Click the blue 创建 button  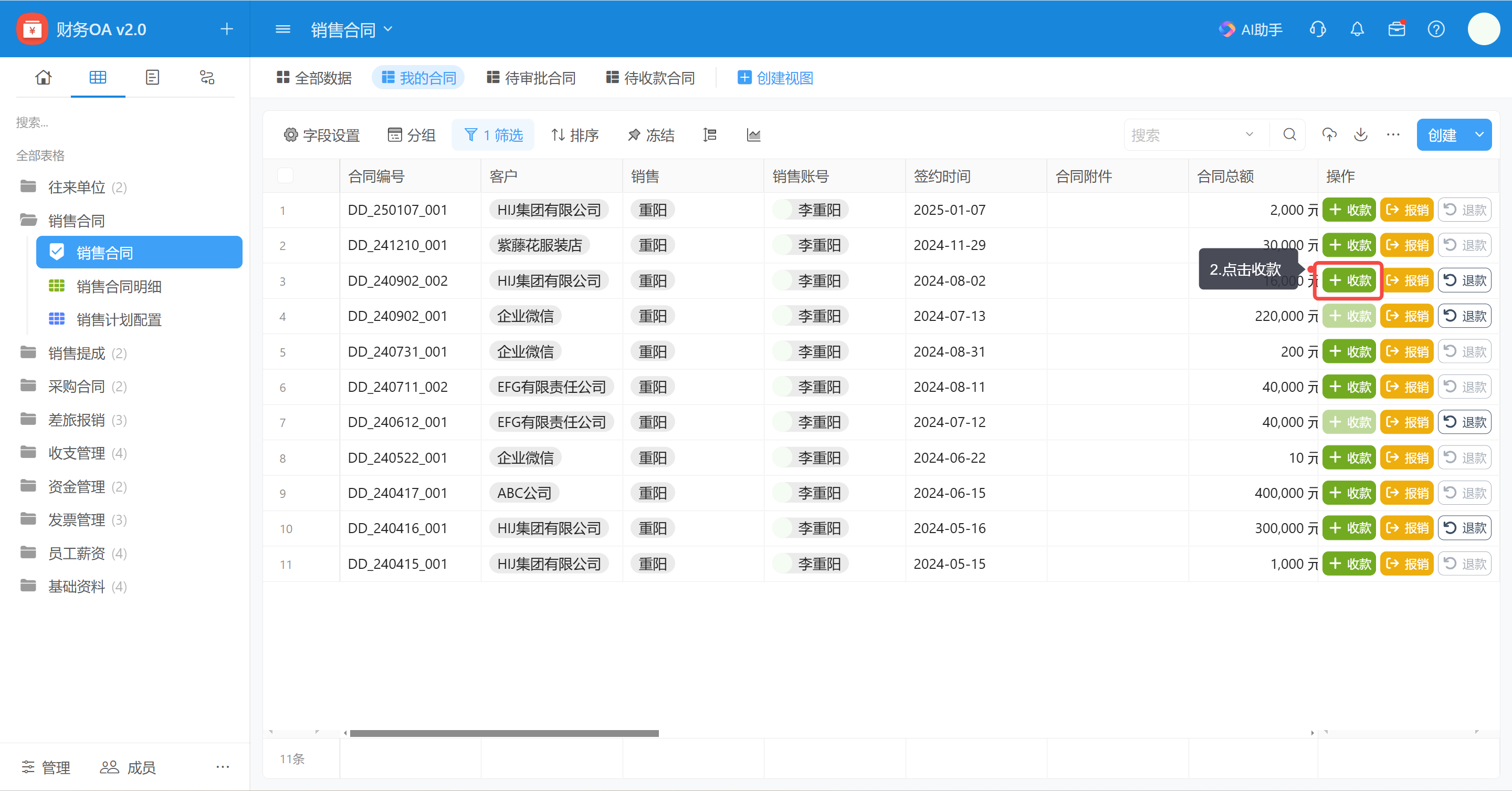(x=1442, y=135)
